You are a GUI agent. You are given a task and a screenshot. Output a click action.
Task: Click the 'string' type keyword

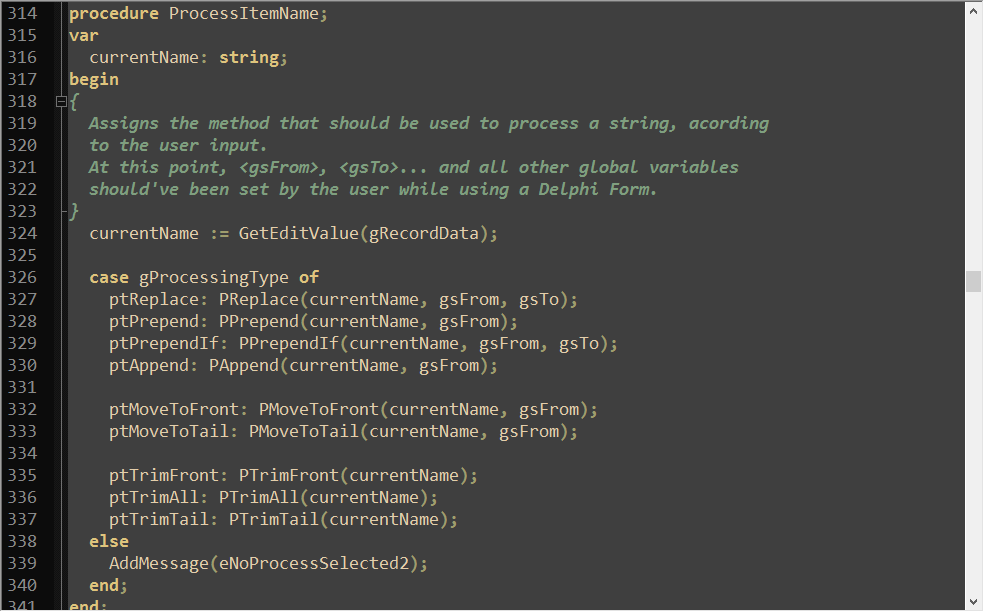[x=249, y=57]
